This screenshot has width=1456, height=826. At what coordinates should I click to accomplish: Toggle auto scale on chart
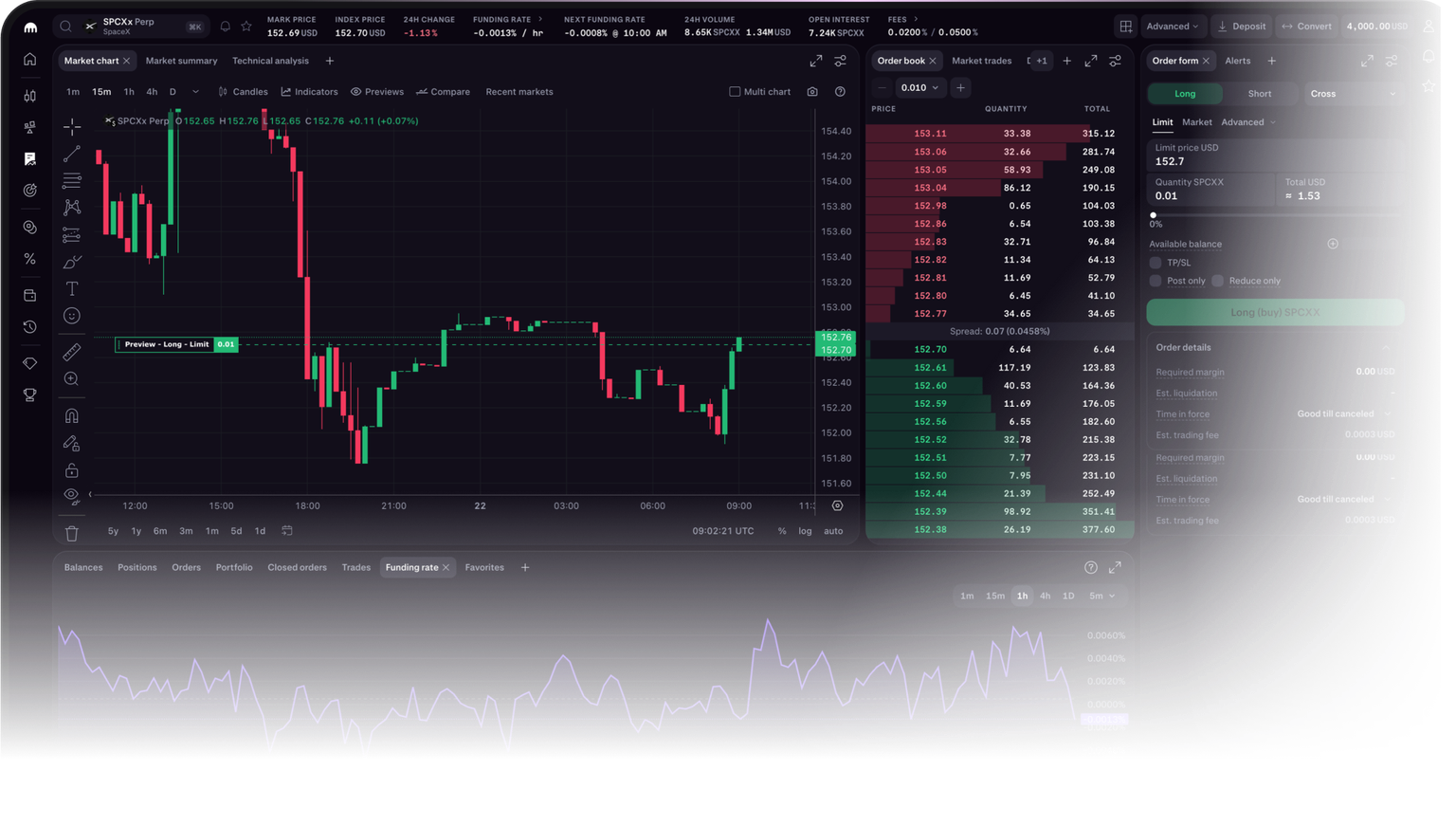point(833,531)
